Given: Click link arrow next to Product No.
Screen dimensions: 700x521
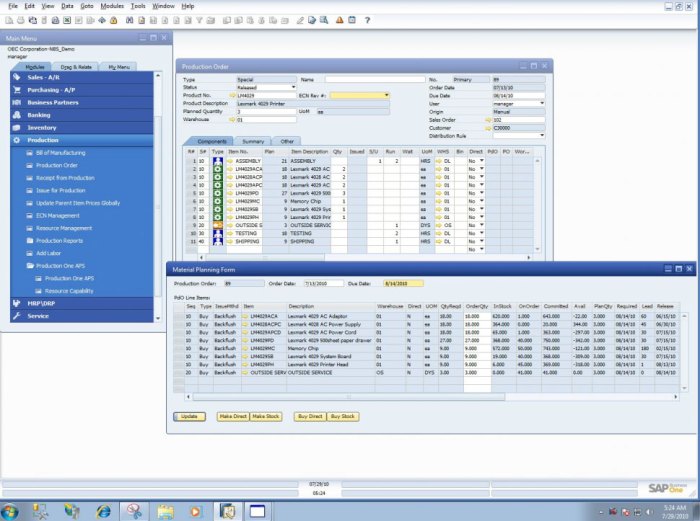Looking at the screenshot, I should click(x=232, y=96).
